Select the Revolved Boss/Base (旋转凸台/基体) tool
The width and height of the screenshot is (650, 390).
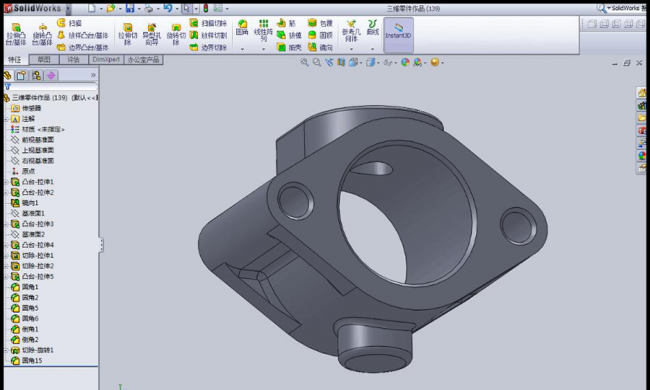point(42,35)
